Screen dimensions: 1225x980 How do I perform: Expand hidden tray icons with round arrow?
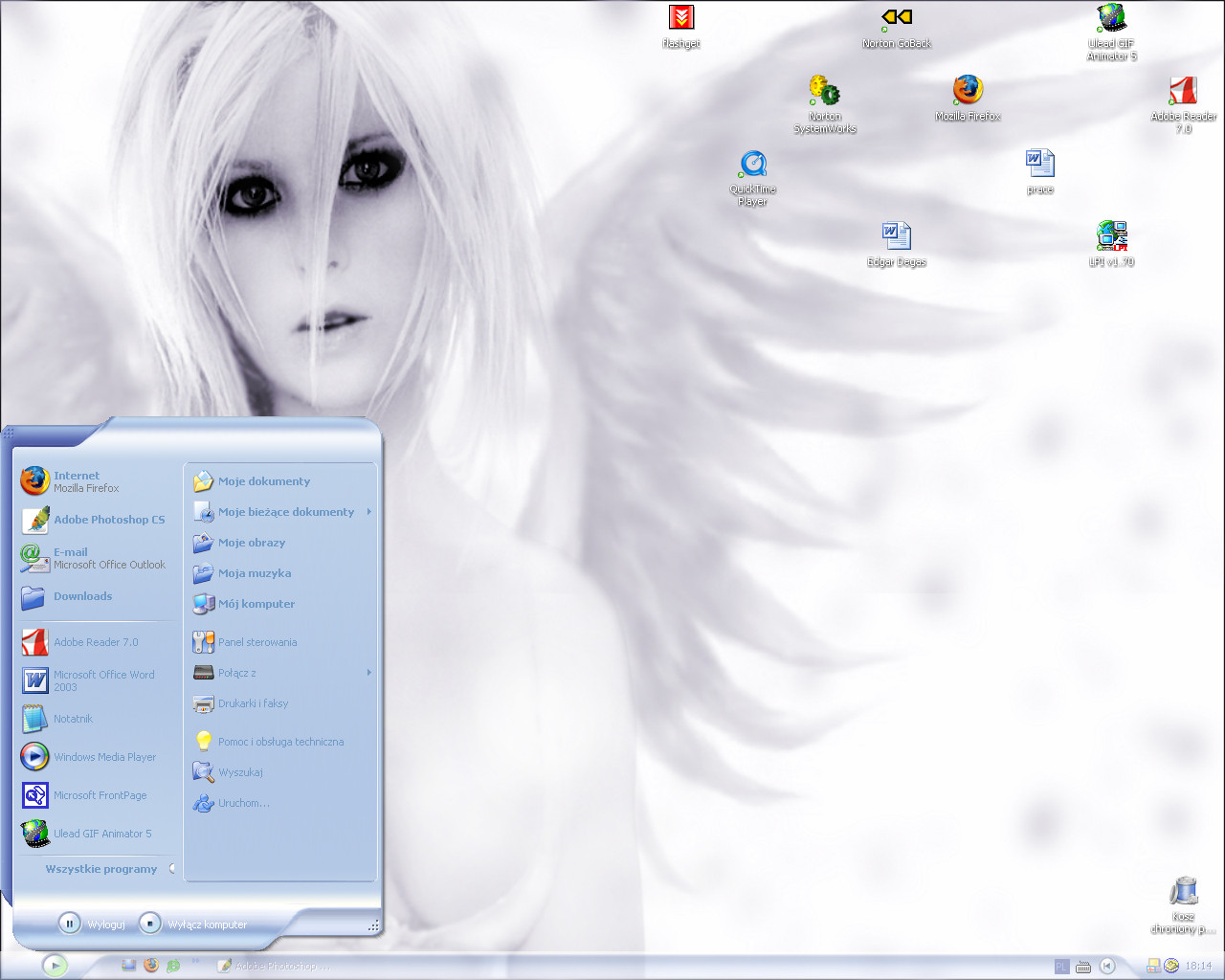coord(1107,967)
